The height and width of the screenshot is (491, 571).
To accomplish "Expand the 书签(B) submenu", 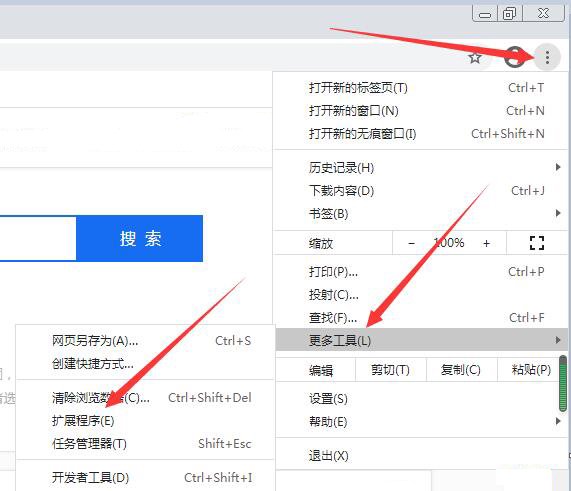I will click(x=421, y=213).
